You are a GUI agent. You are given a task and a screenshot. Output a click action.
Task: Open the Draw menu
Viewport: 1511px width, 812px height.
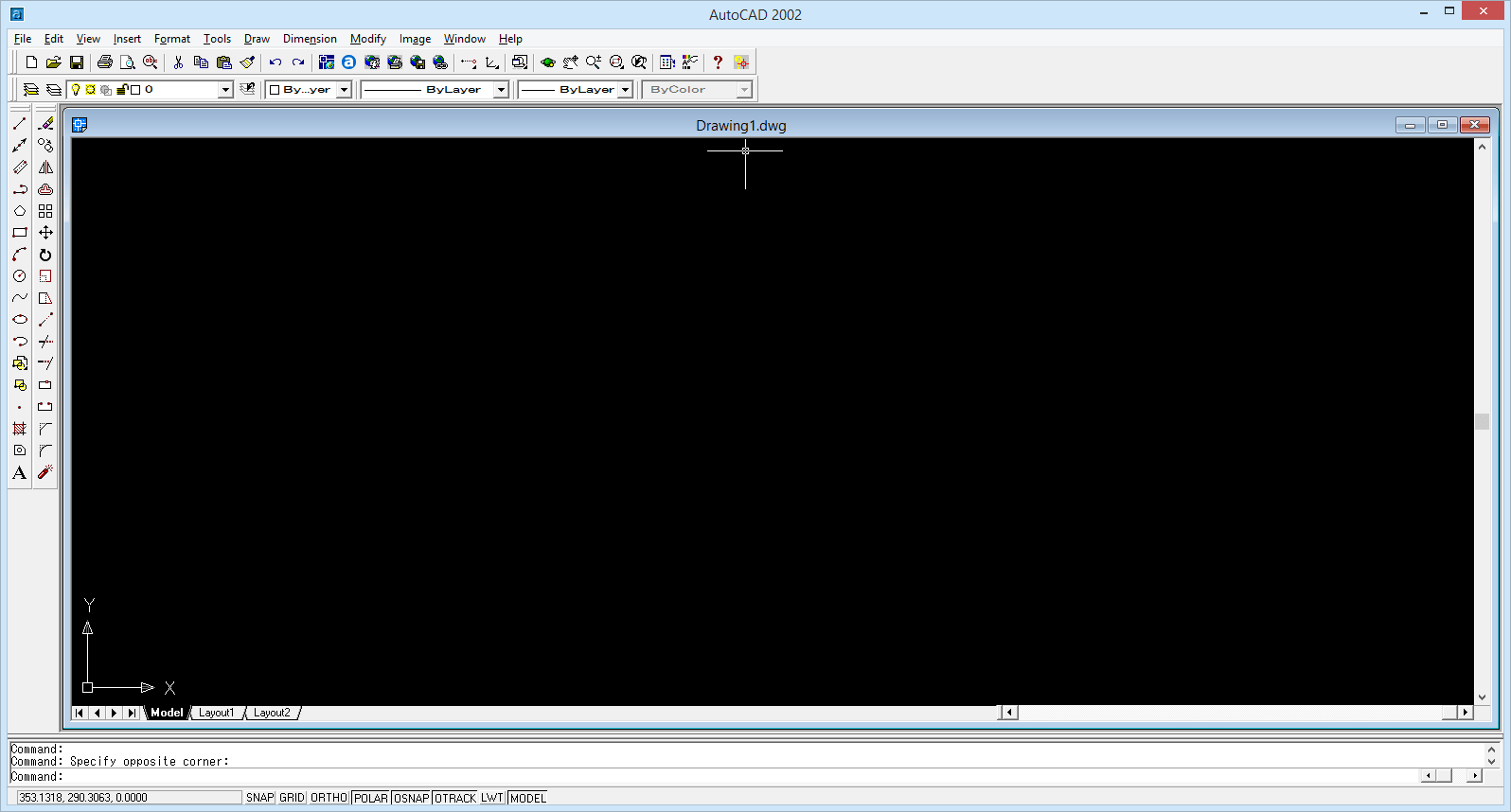pos(257,39)
